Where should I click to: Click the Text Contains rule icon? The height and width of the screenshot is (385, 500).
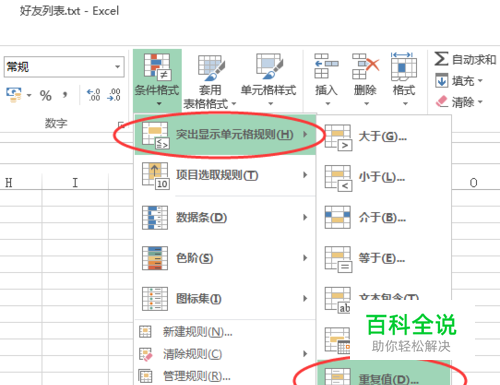point(338,300)
